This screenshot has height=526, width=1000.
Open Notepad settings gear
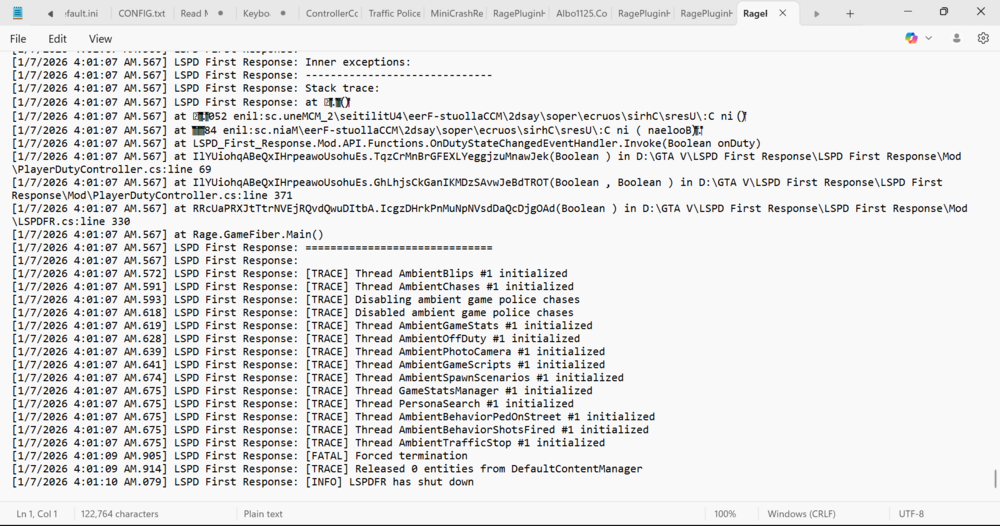coord(983,38)
